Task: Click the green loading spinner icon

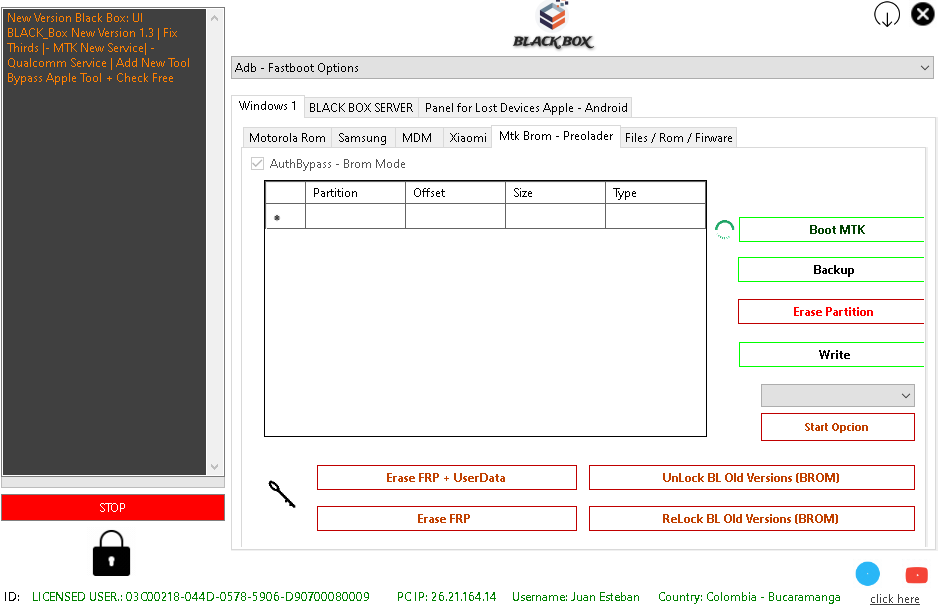Action: pyautogui.click(x=724, y=230)
